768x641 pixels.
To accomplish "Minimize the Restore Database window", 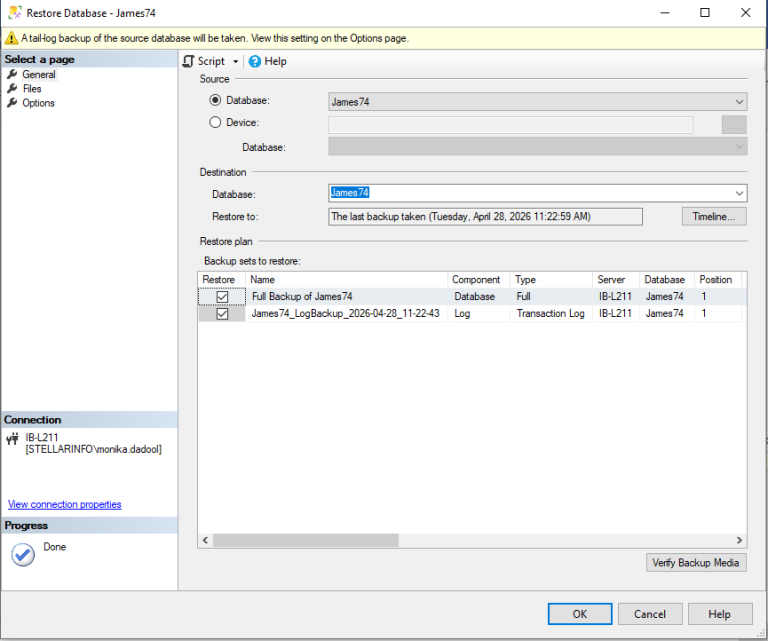I will (x=665, y=13).
